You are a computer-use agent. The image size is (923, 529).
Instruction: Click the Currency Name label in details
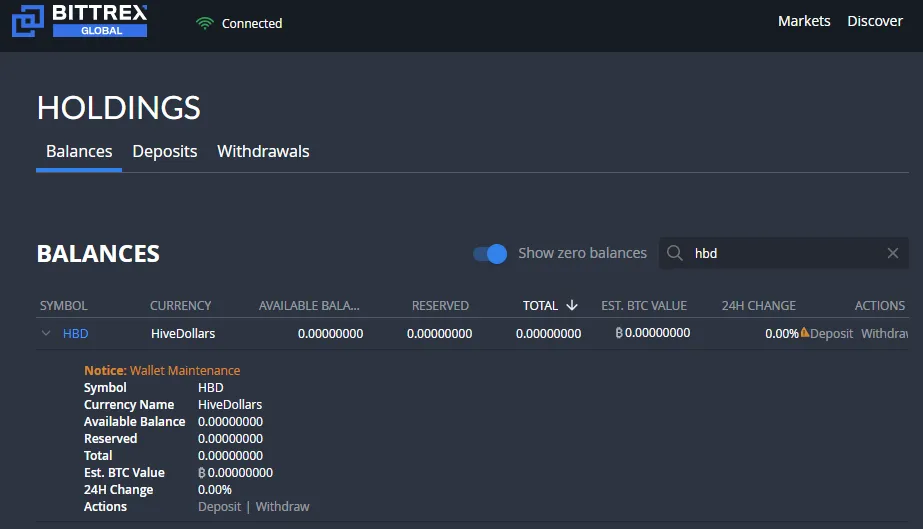129,405
